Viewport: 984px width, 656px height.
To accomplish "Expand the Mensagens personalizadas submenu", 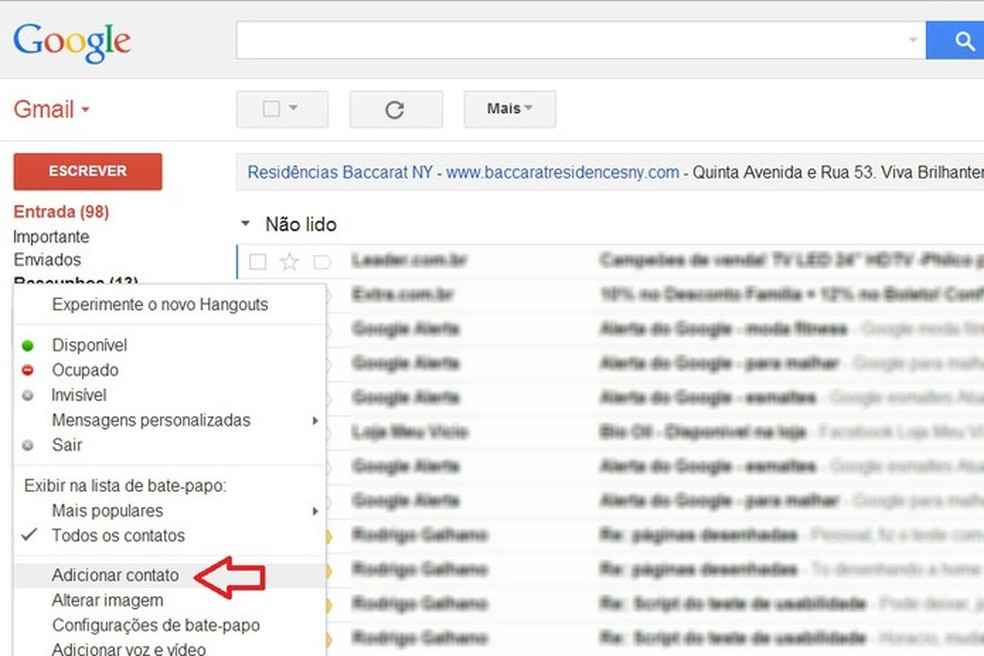I will pos(150,420).
